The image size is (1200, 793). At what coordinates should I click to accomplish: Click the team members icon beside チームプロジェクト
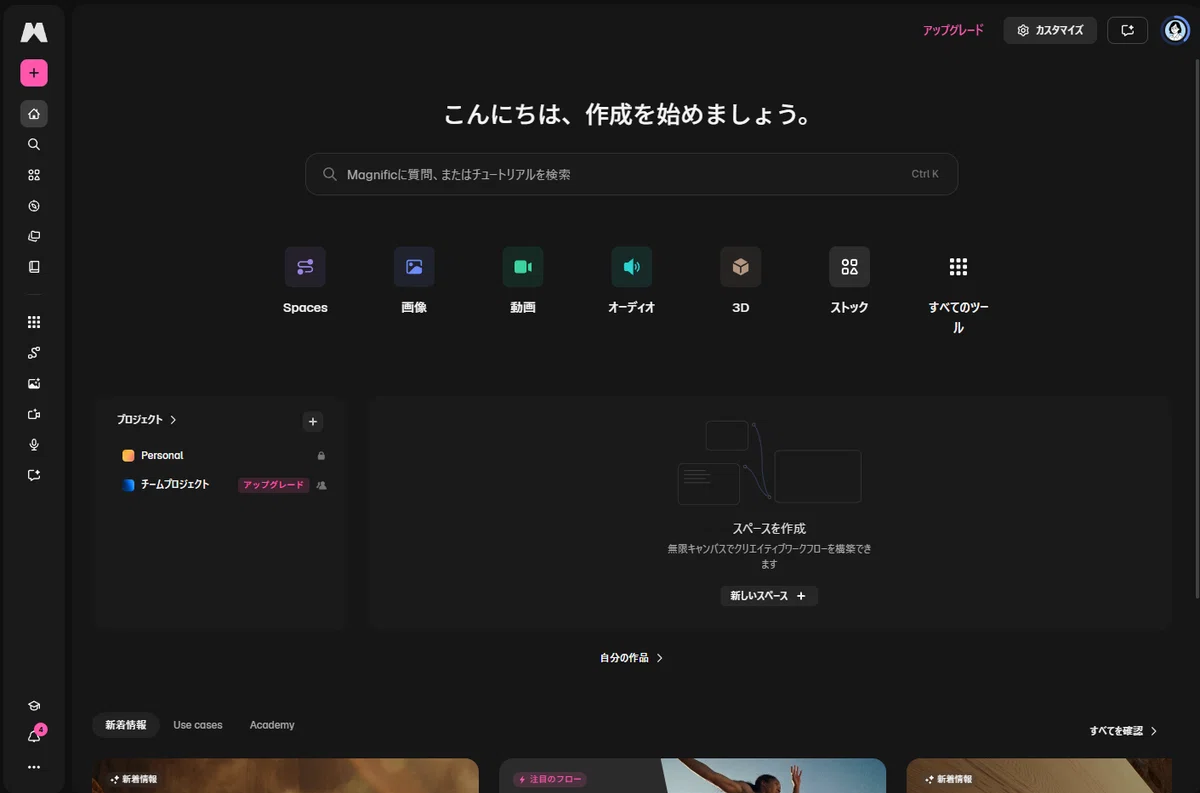coord(321,485)
